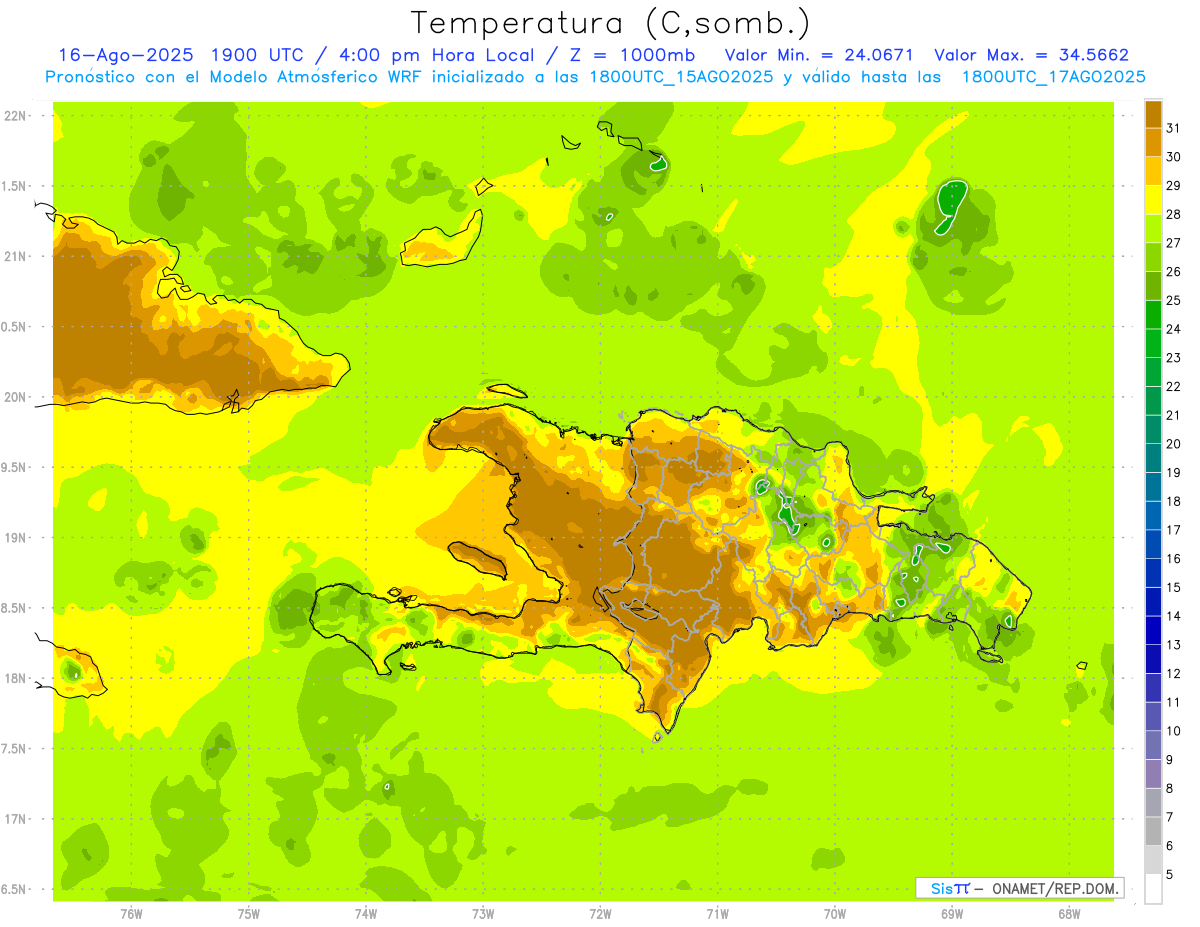
Task: Click the "69W" longitude label
Action: coord(952,914)
